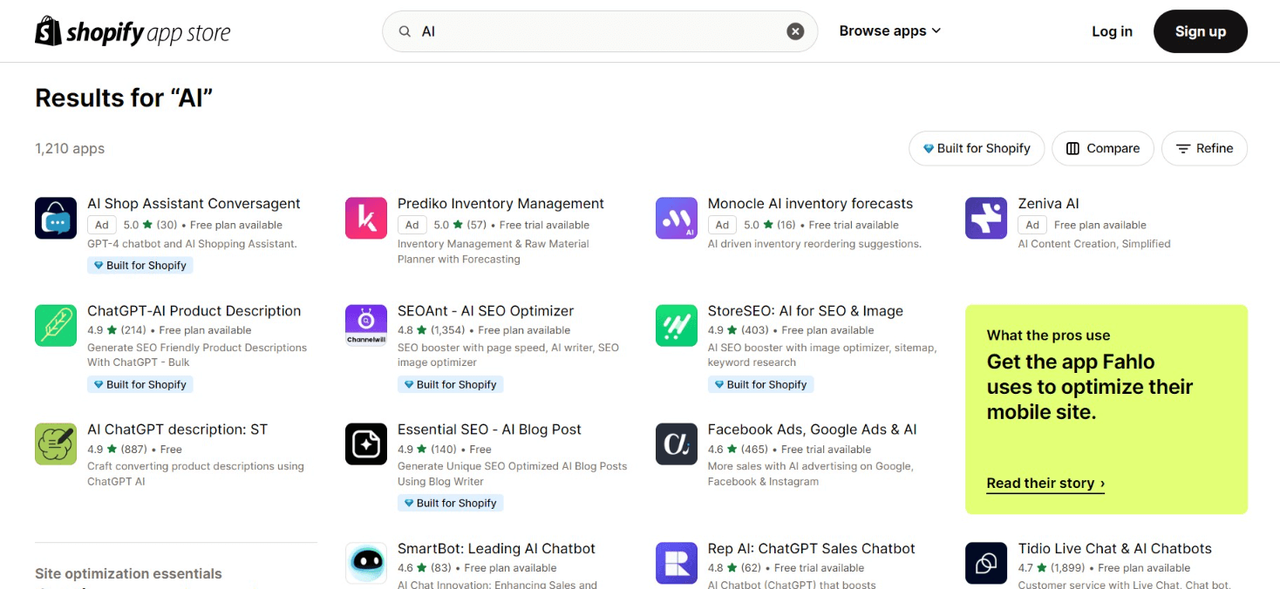
Task: Open the Log in page
Action: (1112, 31)
